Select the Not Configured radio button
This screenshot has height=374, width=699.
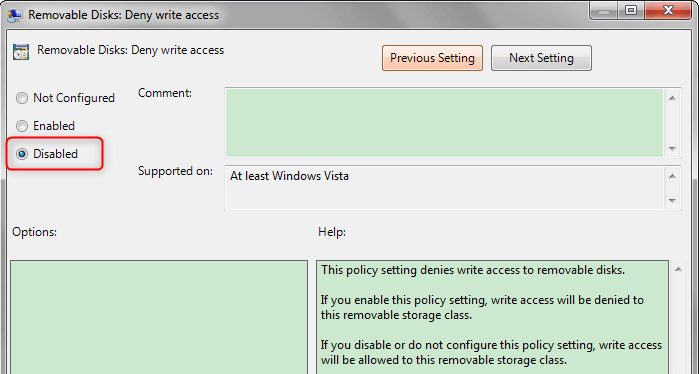click(22, 98)
